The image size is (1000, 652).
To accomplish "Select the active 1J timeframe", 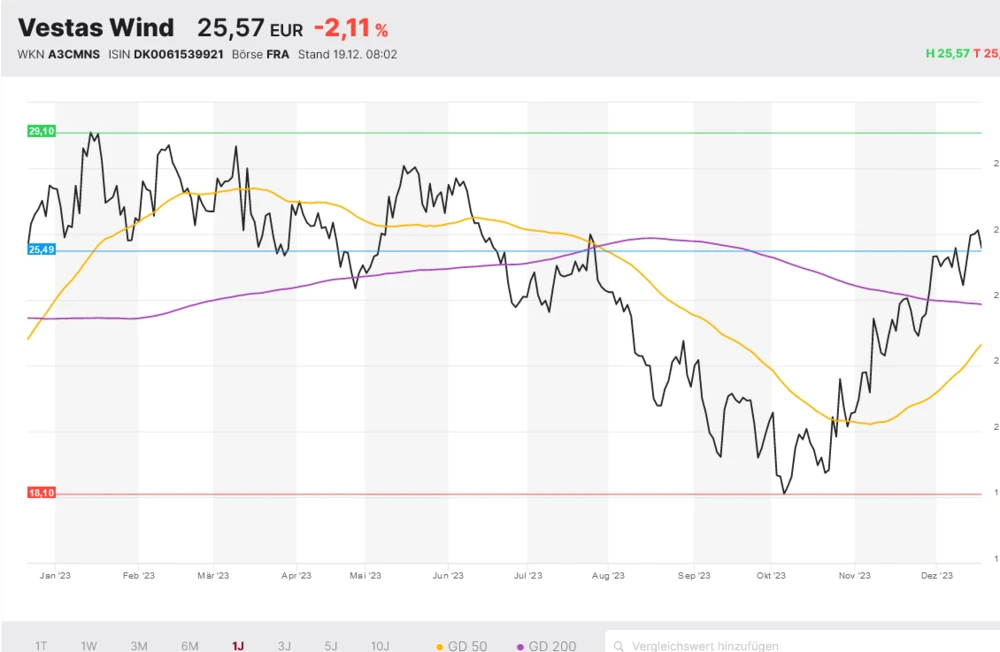I will point(237,646).
